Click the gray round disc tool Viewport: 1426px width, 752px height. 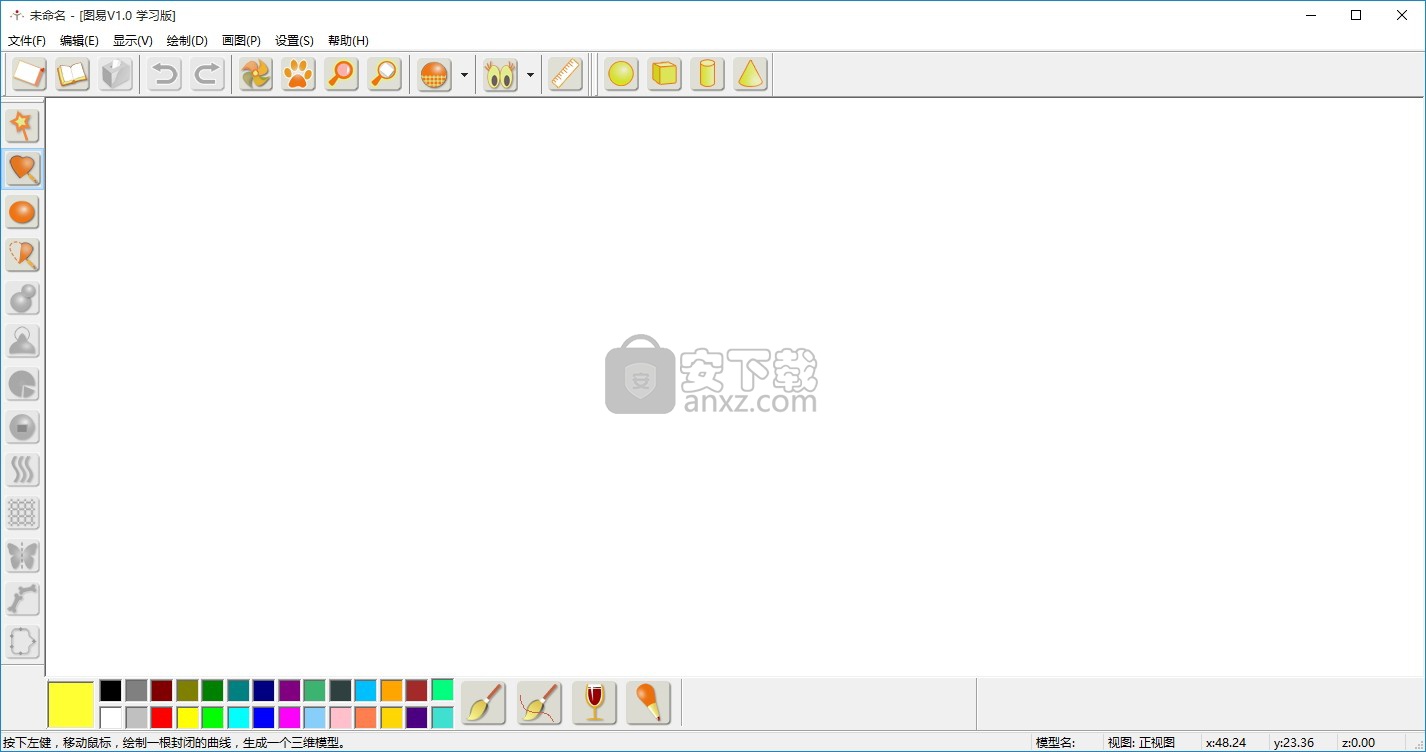click(x=22, y=427)
